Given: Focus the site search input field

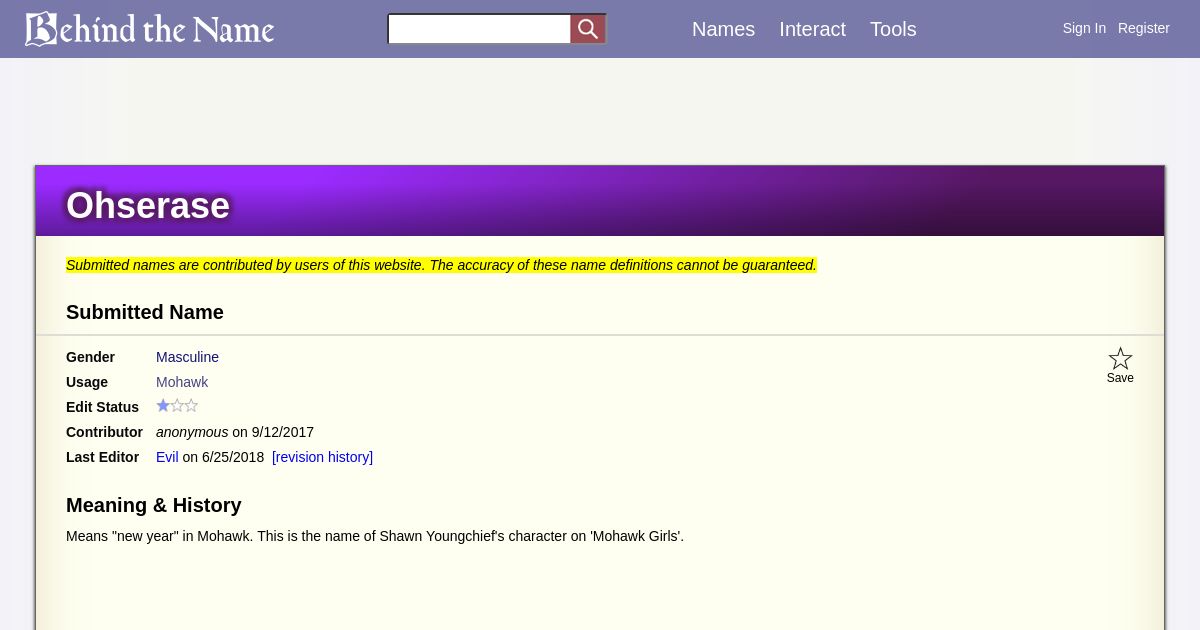Looking at the screenshot, I should [x=479, y=29].
